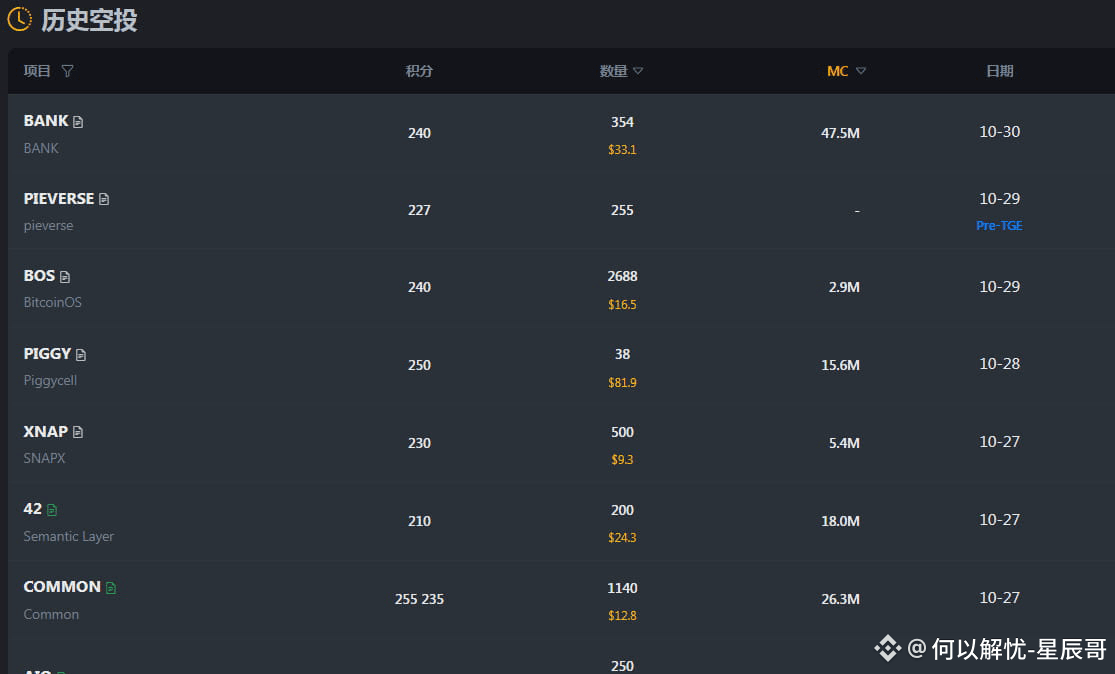Click the 积分 column header
This screenshot has width=1115, height=674.
[419, 71]
